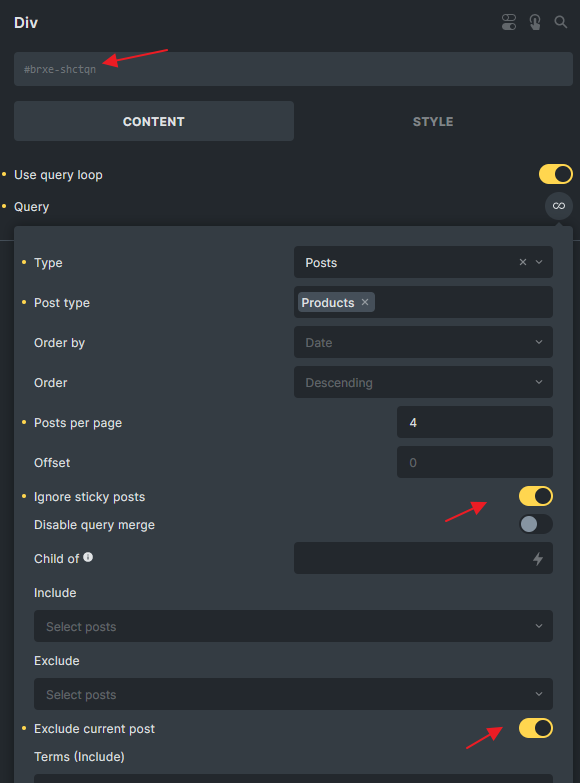The width and height of the screenshot is (580, 783).
Task: Remove the Products post type tag
Action: pyautogui.click(x=365, y=302)
